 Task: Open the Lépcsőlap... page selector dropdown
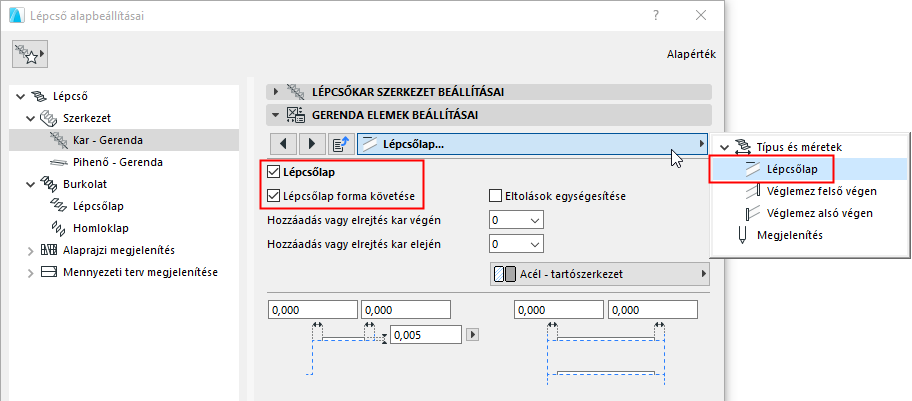(532, 144)
